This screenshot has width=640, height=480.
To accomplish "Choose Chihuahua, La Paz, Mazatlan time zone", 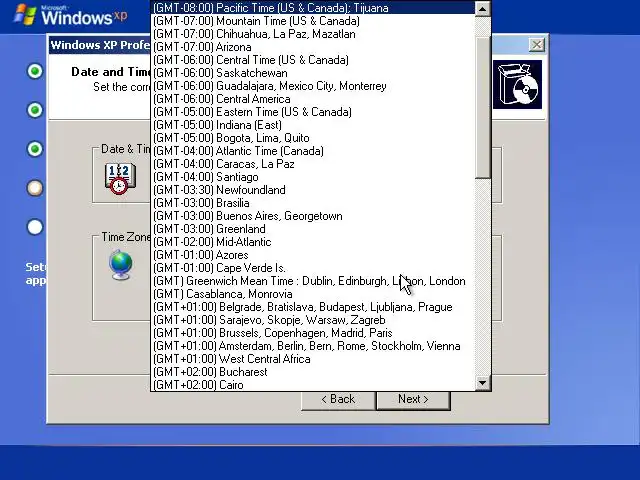I will 313,34.
